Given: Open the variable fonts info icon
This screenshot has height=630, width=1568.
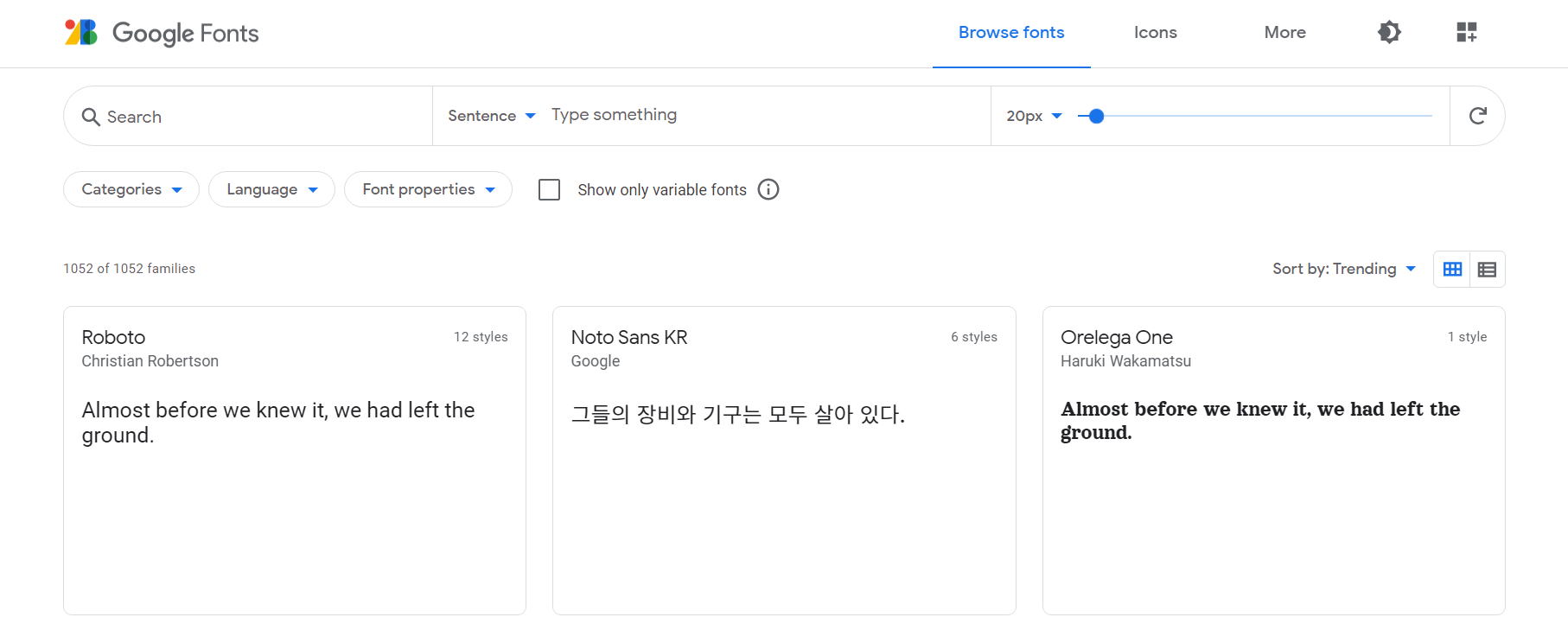Looking at the screenshot, I should point(768,189).
